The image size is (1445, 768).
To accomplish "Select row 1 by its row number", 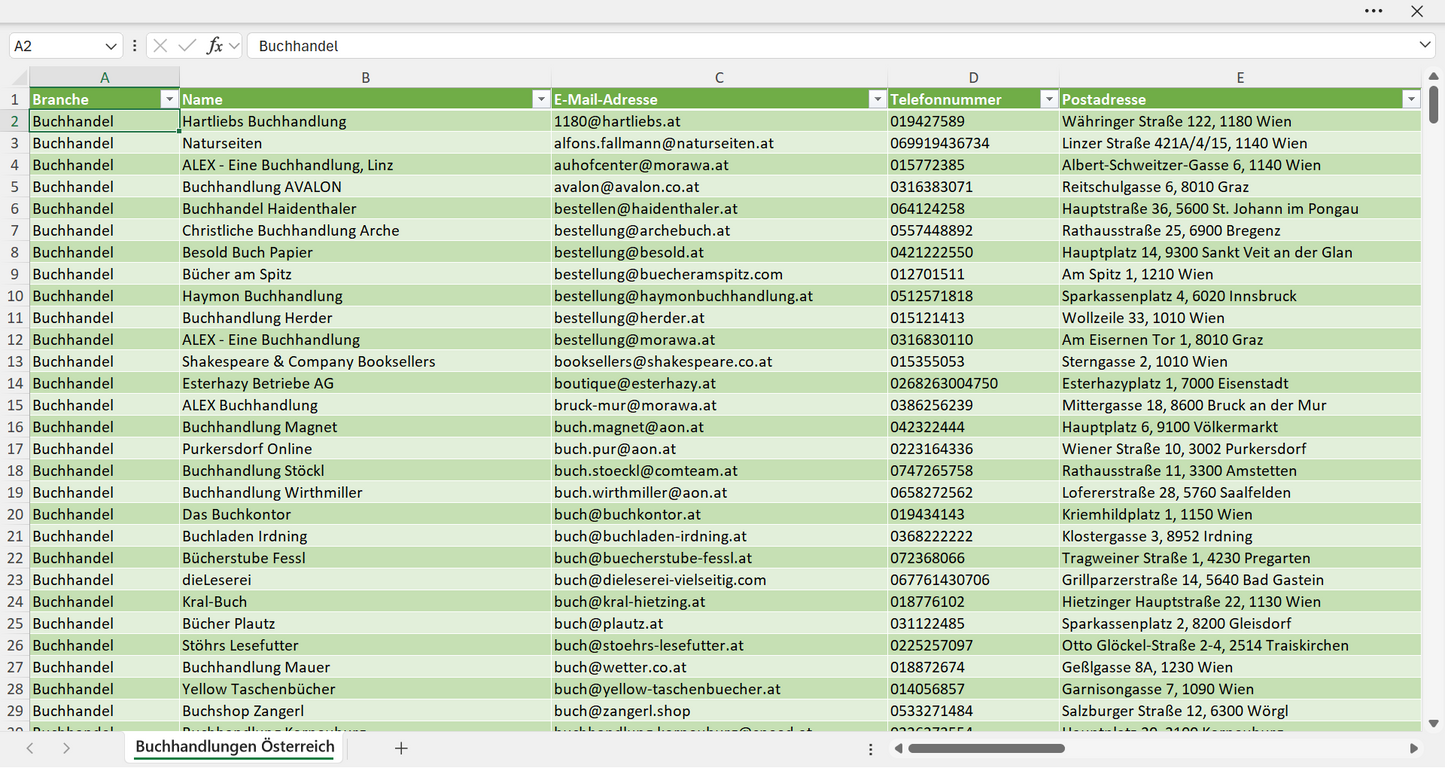I will [x=15, y=99].
